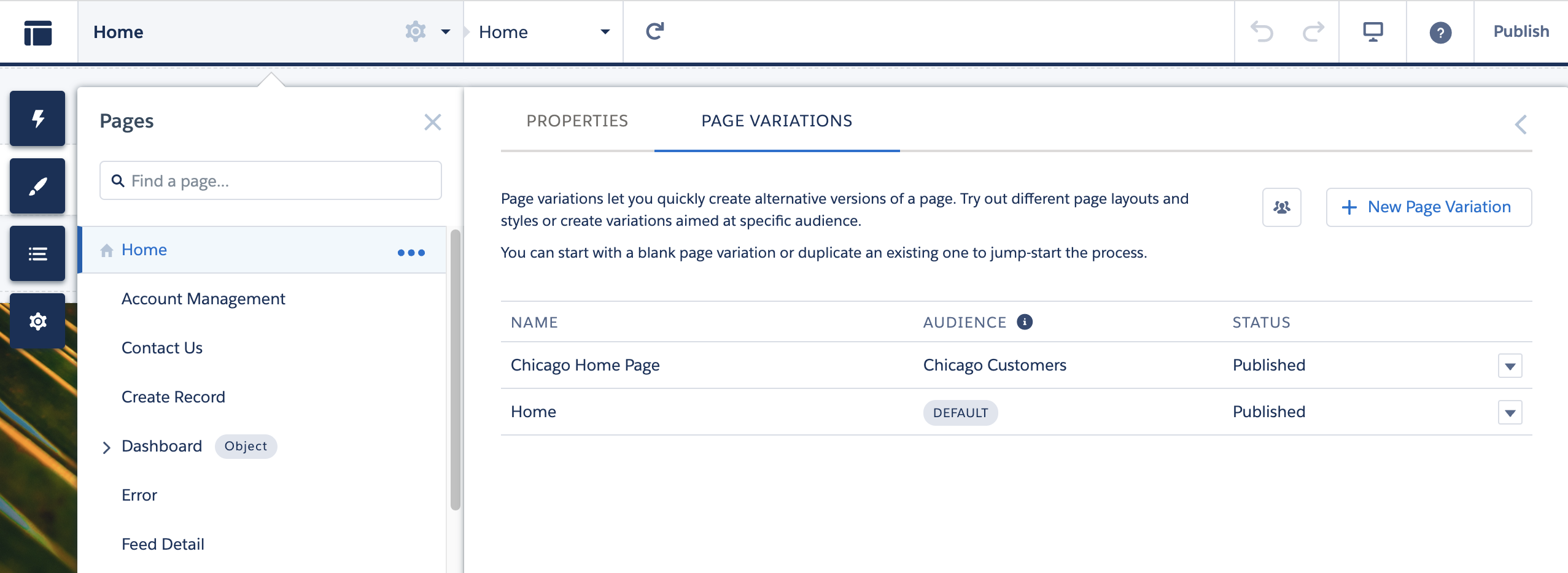The height and width of the screenshot is (573, 1568).
Task: Click the New Page Variation button
Action: point(1429,207)
